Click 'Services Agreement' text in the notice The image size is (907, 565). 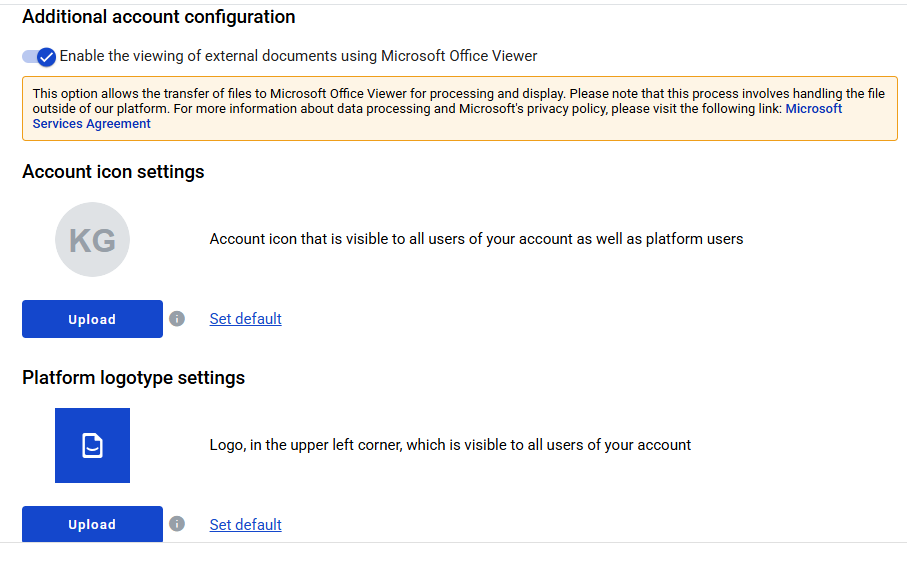click(91, 124)
